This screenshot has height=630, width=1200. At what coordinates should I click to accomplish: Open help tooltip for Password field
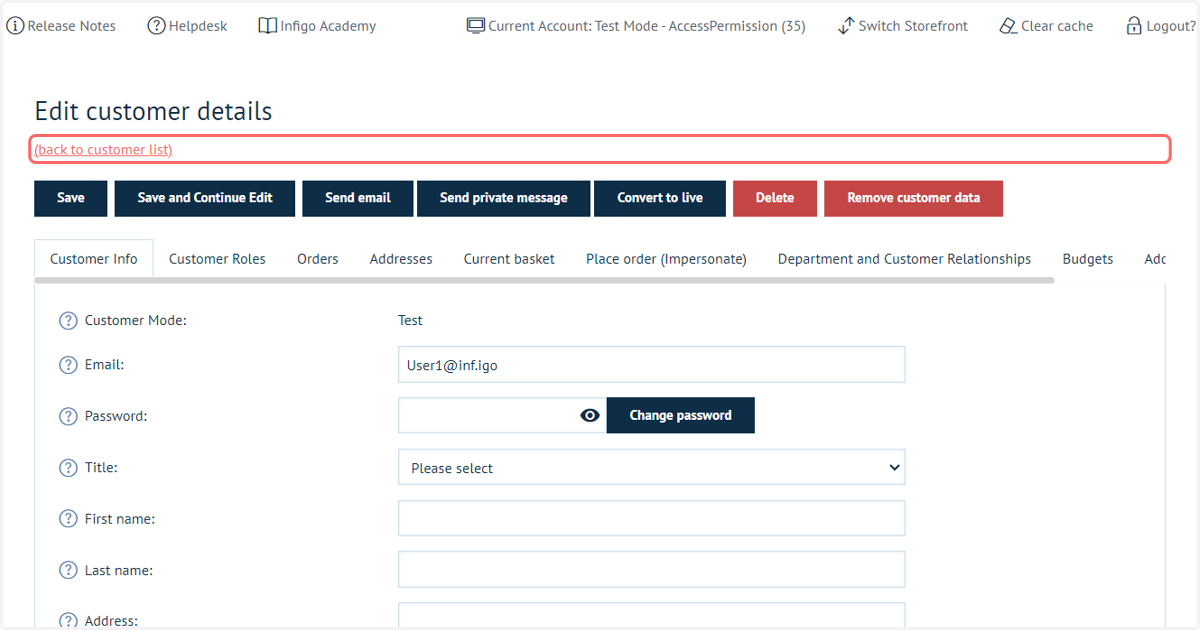[x=68, y=416]
